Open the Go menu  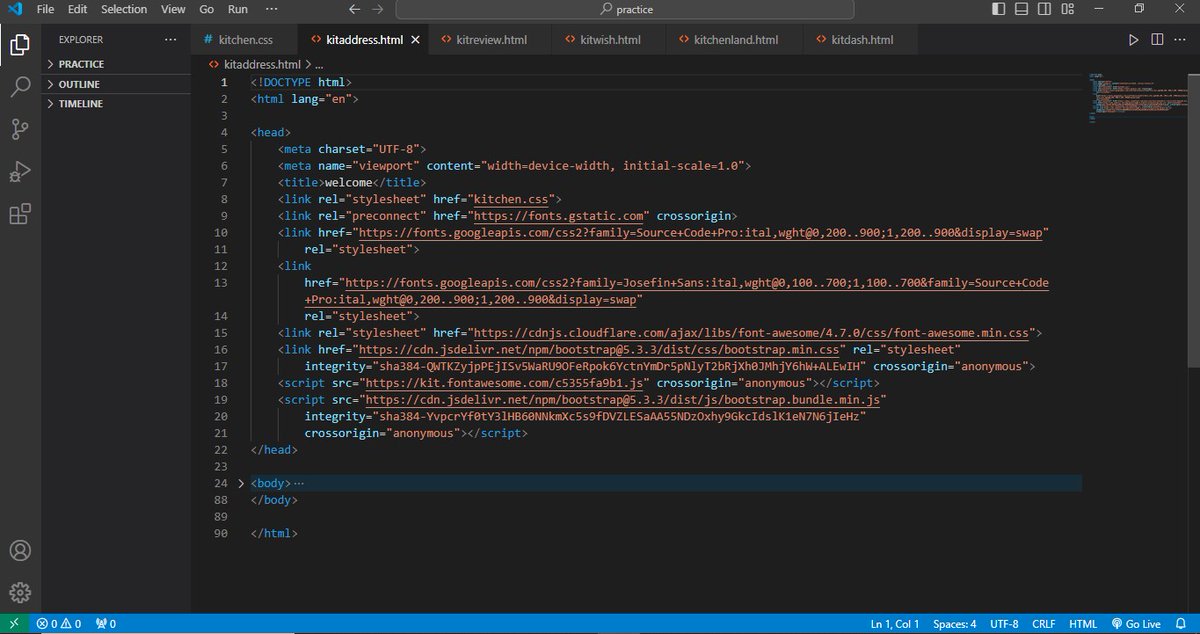tap(207, 9)
